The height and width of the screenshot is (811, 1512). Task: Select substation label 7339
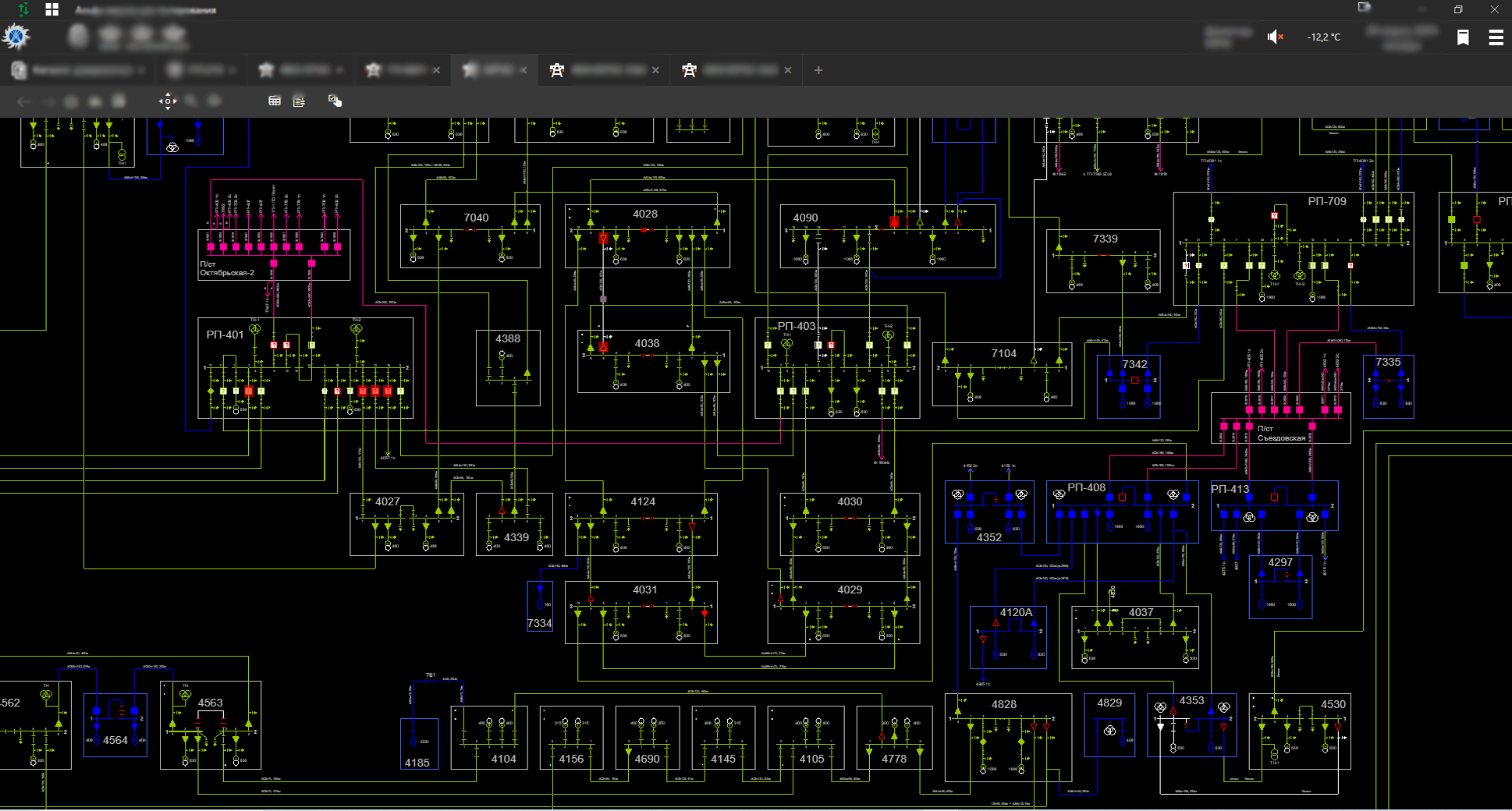(1105, 239)
